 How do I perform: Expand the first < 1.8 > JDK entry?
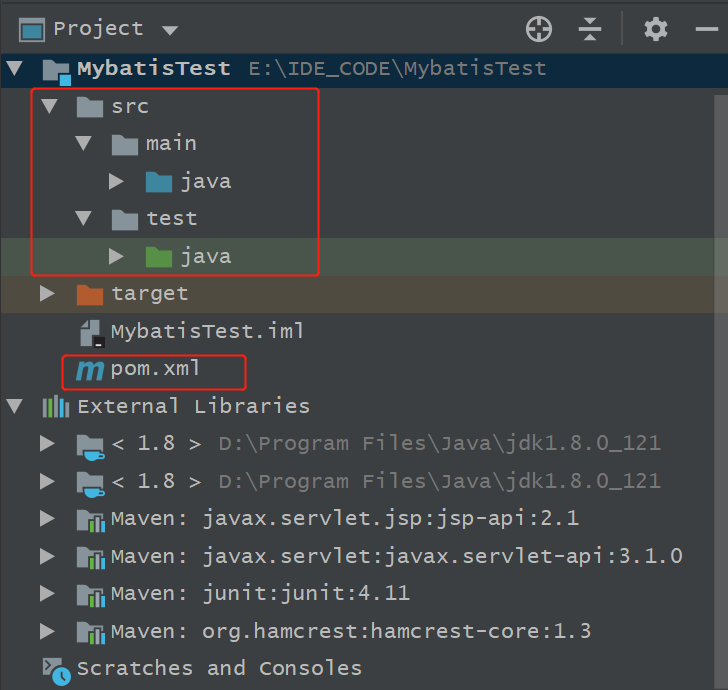click(x=47, y=443)
